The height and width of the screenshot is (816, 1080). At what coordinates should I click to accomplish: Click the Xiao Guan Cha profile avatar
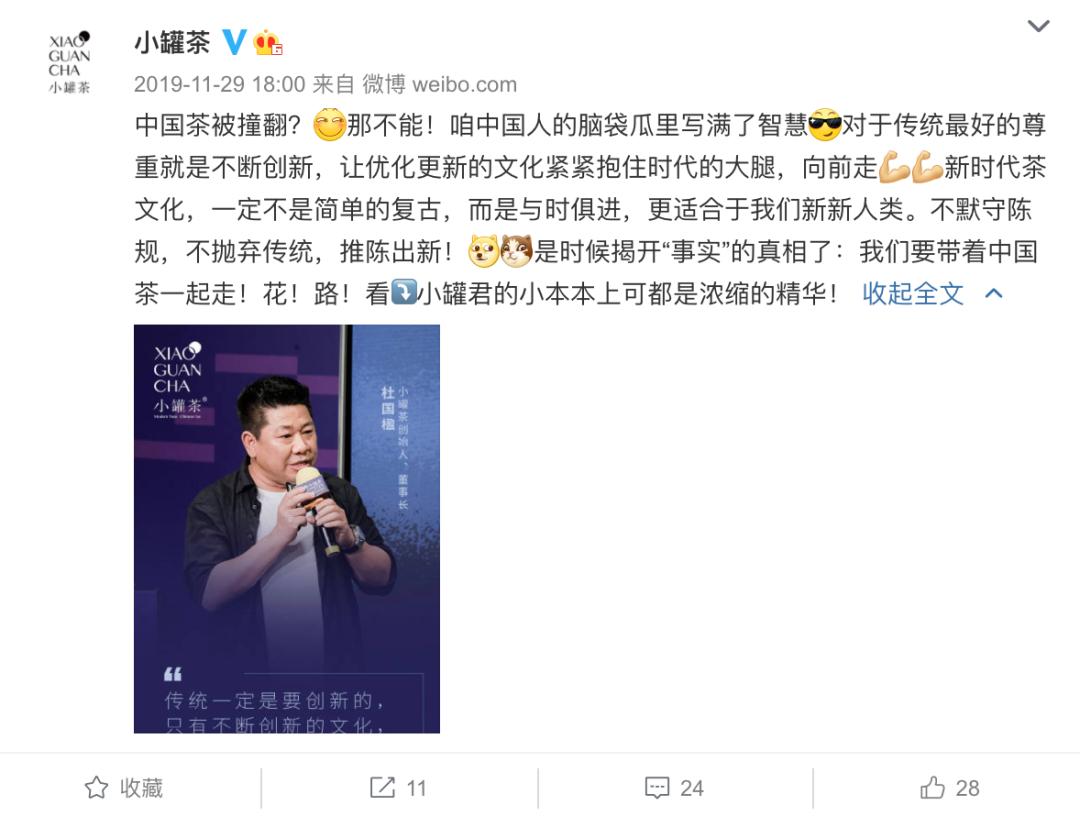pos(69,62)
